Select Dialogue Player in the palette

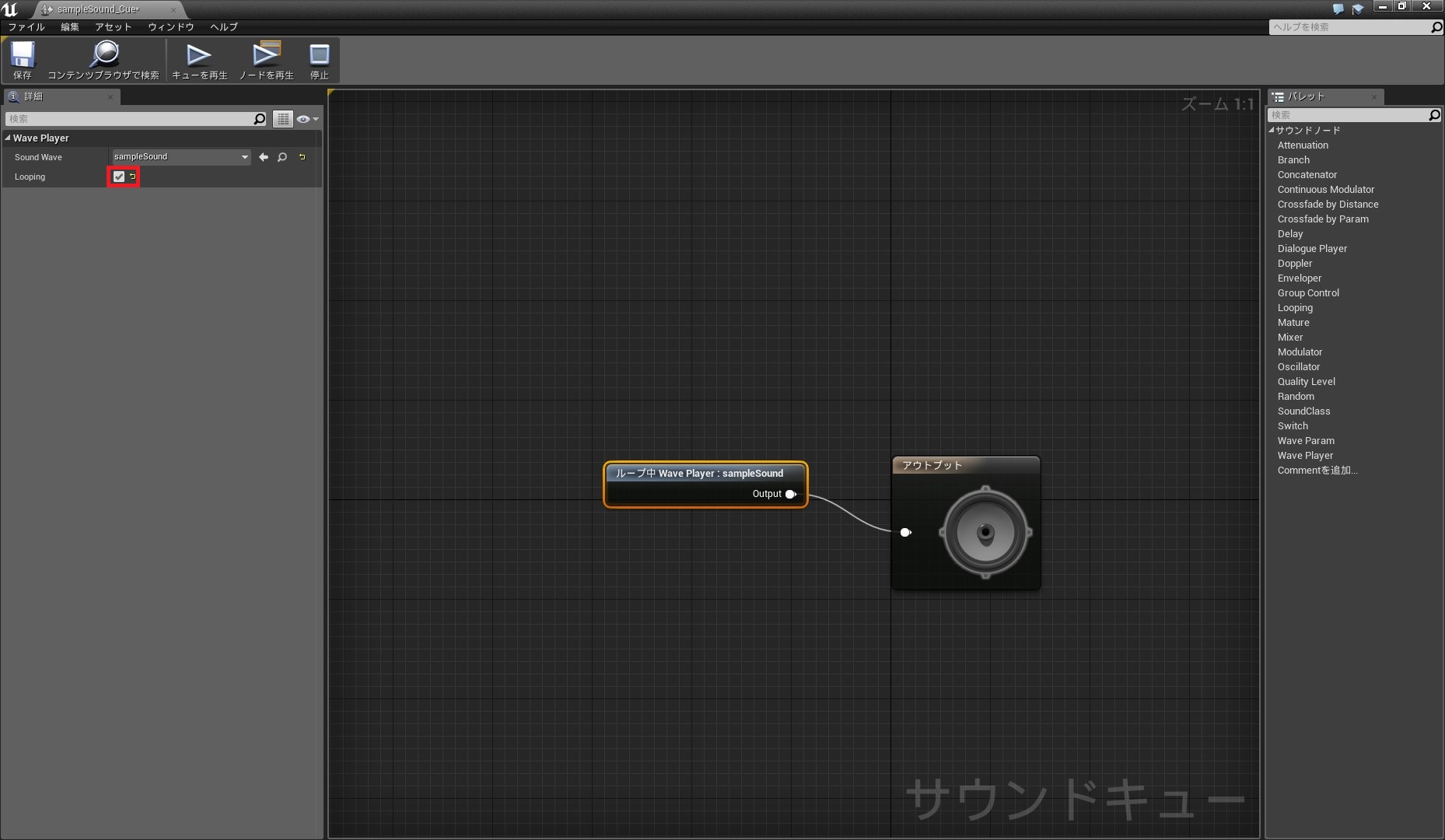pos(1312,249)
